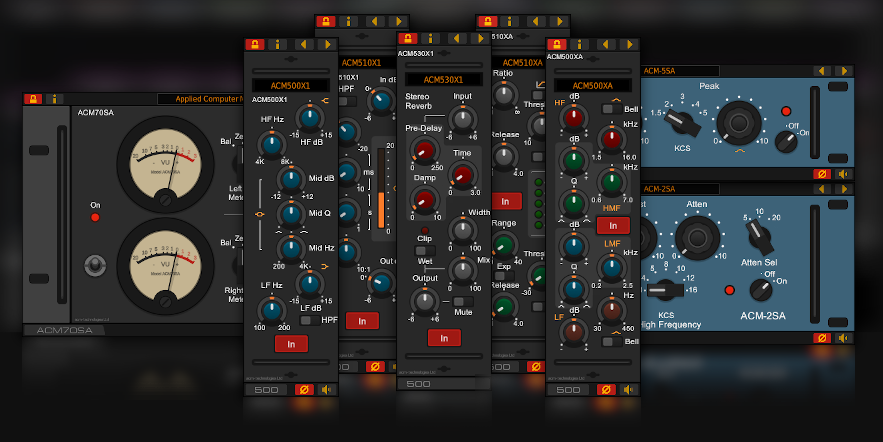Click the lock icon on ACM500XA
883x442 pixels.
coord(557,45)
